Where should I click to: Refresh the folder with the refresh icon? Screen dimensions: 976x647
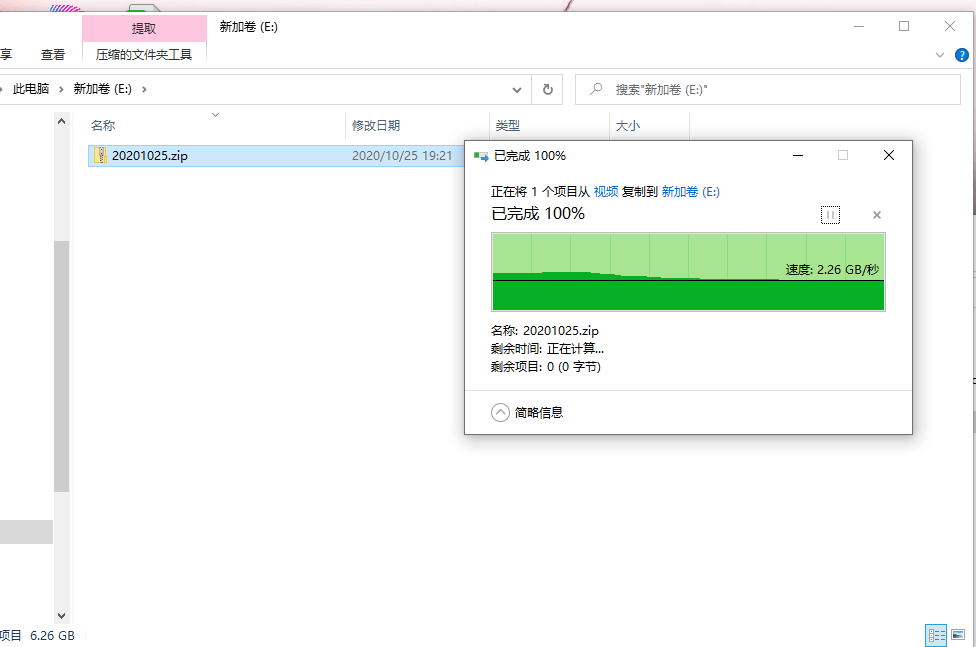tap(546, 89)
